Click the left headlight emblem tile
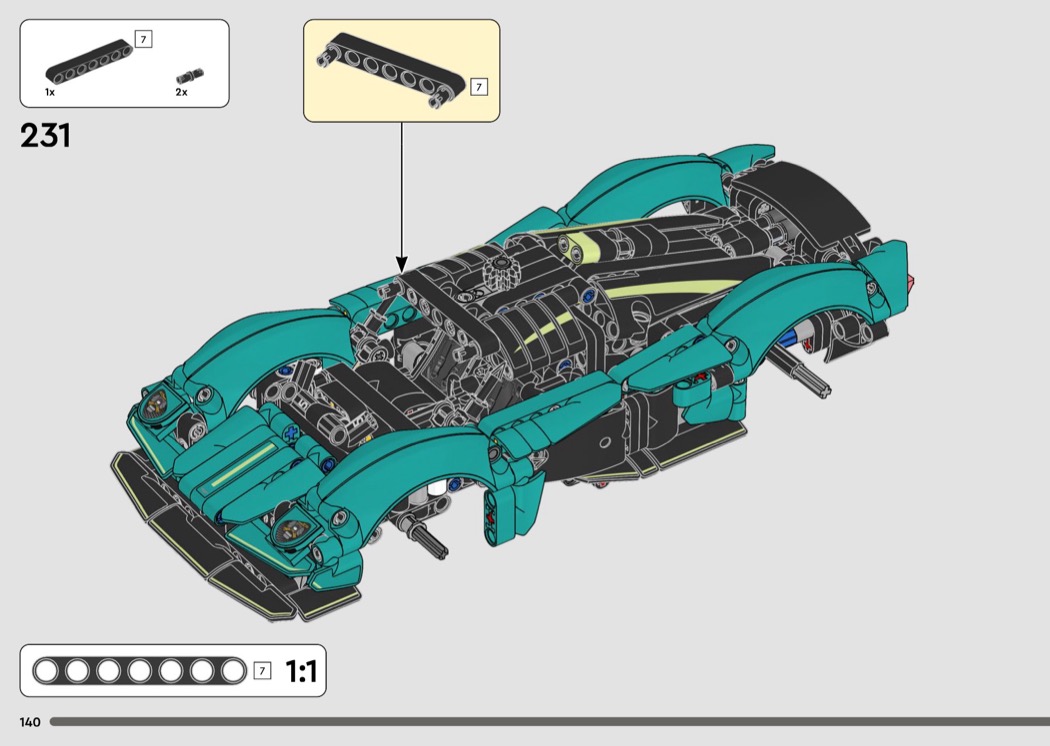Screen dimensions: 1050x746 (x=158, y=404)
